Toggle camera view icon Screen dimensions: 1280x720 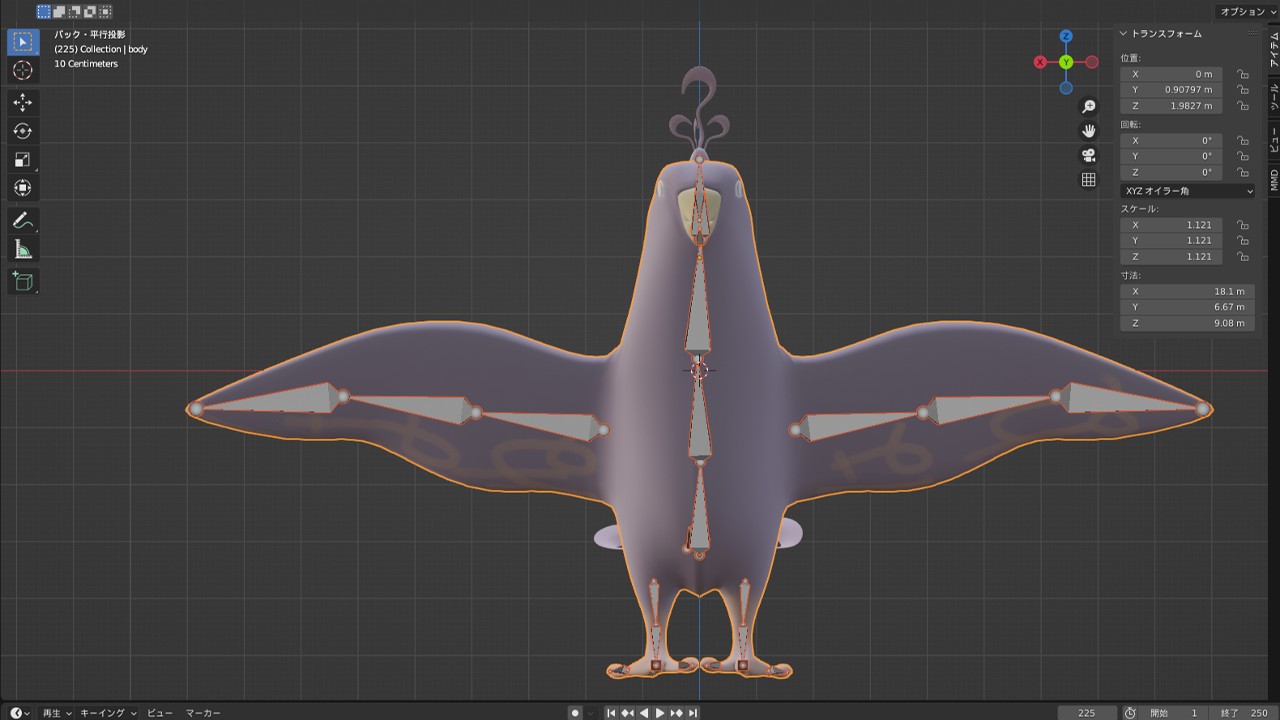pos(1089,155)
